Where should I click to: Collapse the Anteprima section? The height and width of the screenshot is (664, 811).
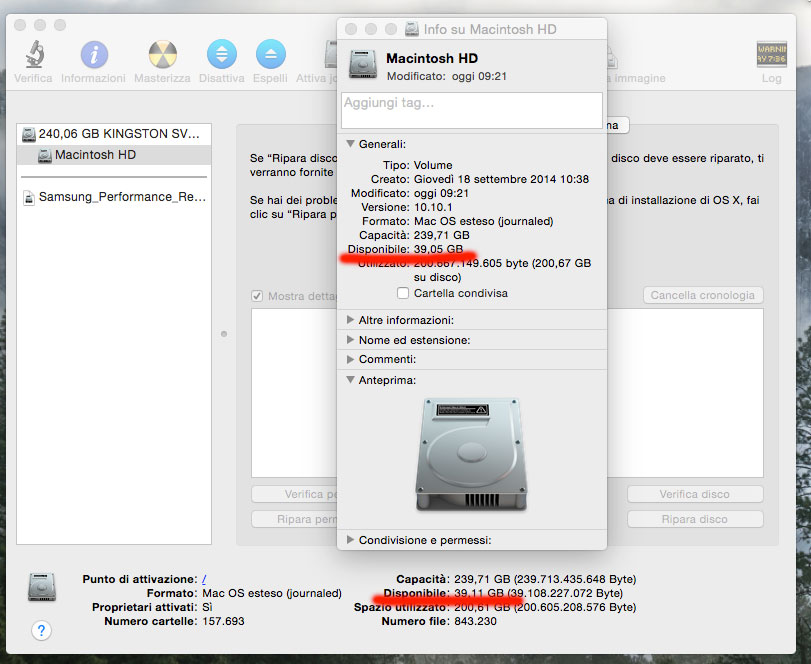[351, 380]
